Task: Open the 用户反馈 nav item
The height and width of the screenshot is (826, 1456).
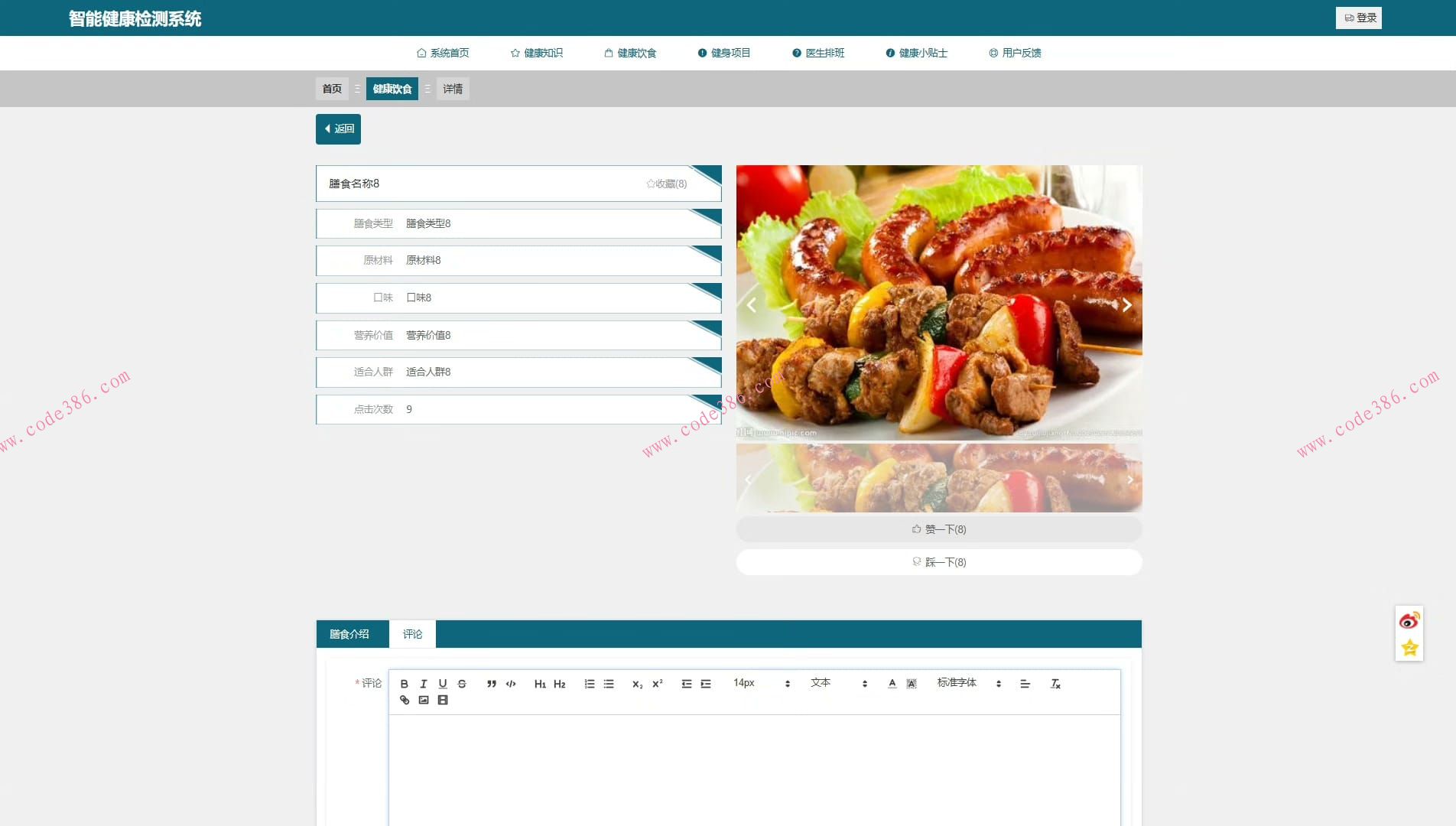Action: [1016, 53]
